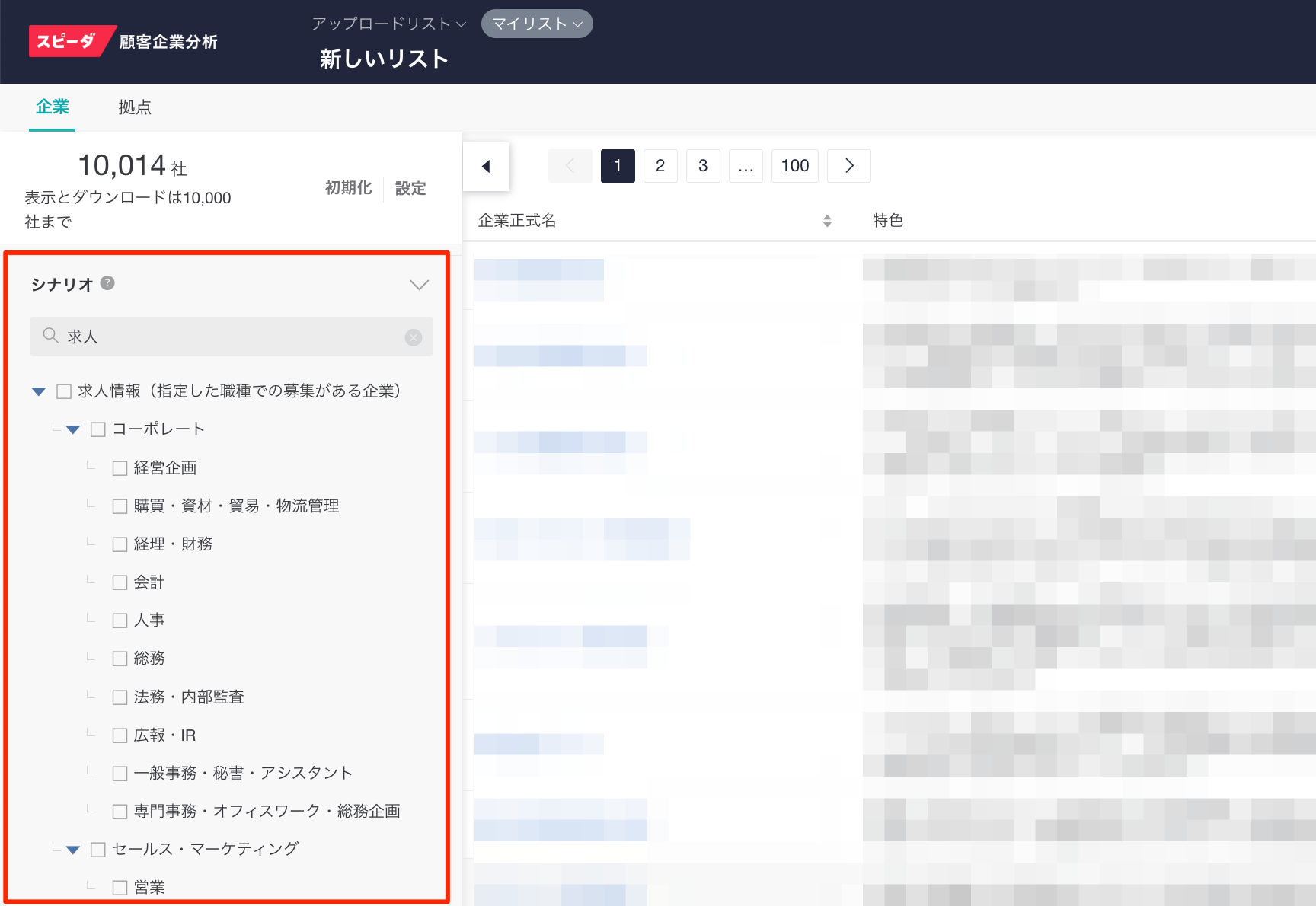Enable the 広報・IR checkbox
The width and height of the screenshot is (1316, 906).
point(120,735)
